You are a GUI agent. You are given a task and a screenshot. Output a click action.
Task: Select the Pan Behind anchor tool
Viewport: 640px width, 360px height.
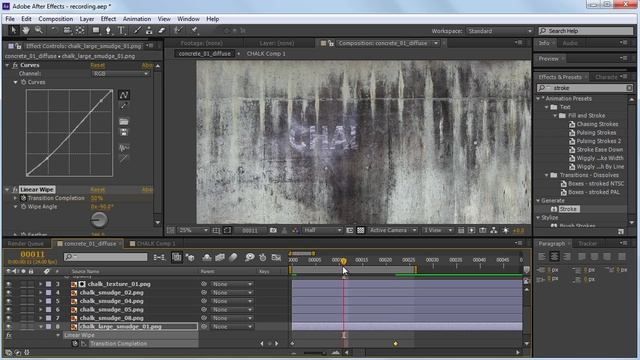coord(80,30)
